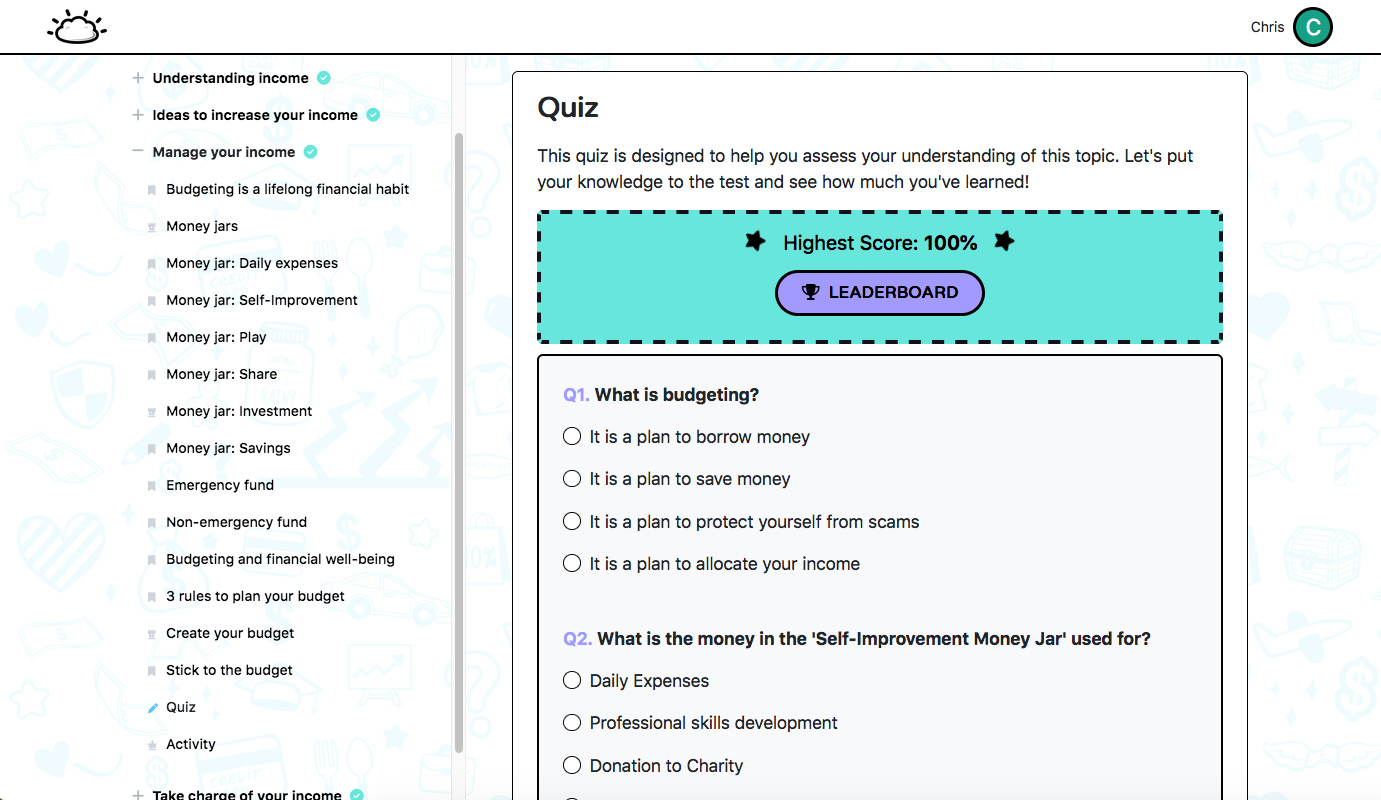Click the checkmark badge next to Understanding income
Image resolution: width=1381 pixels, height=800 pixels.
pos(324,78)
